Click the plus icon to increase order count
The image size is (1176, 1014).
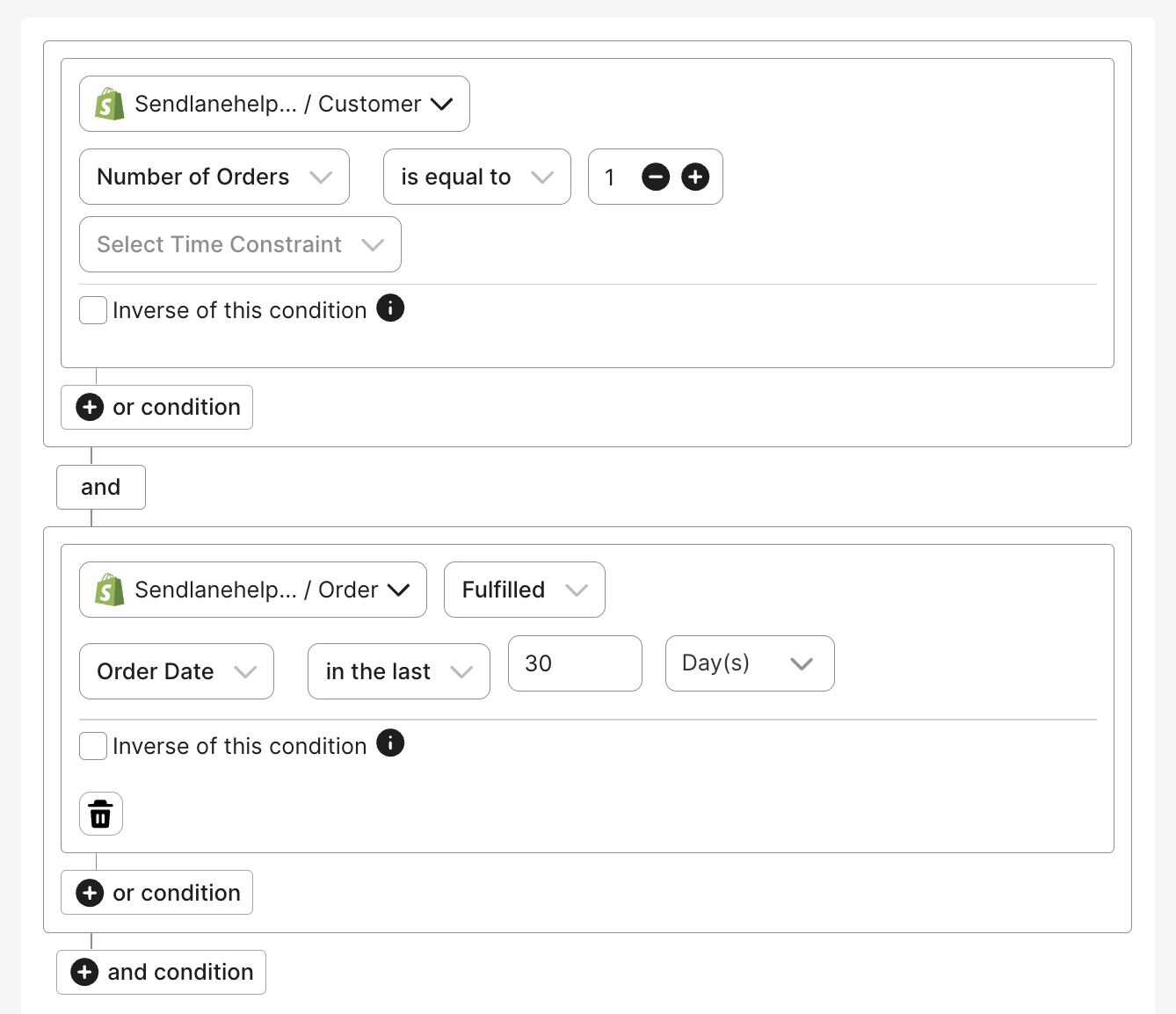tap(695, 177)
